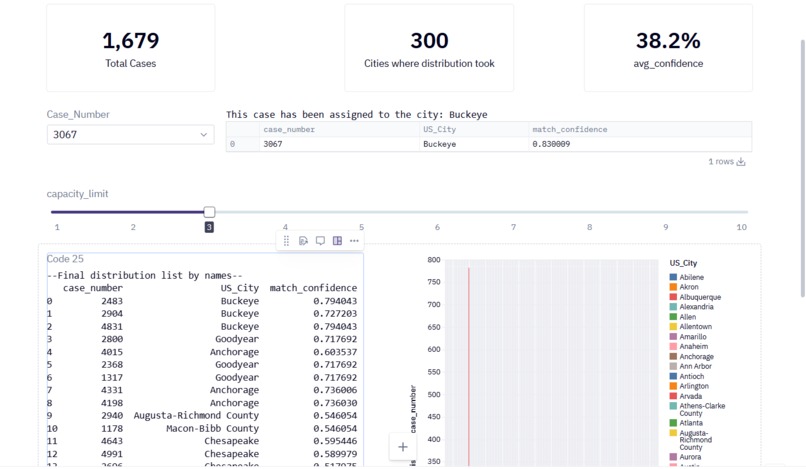Select the Buckeye cell in result table
806x469 pixels.
coord(474,144)
